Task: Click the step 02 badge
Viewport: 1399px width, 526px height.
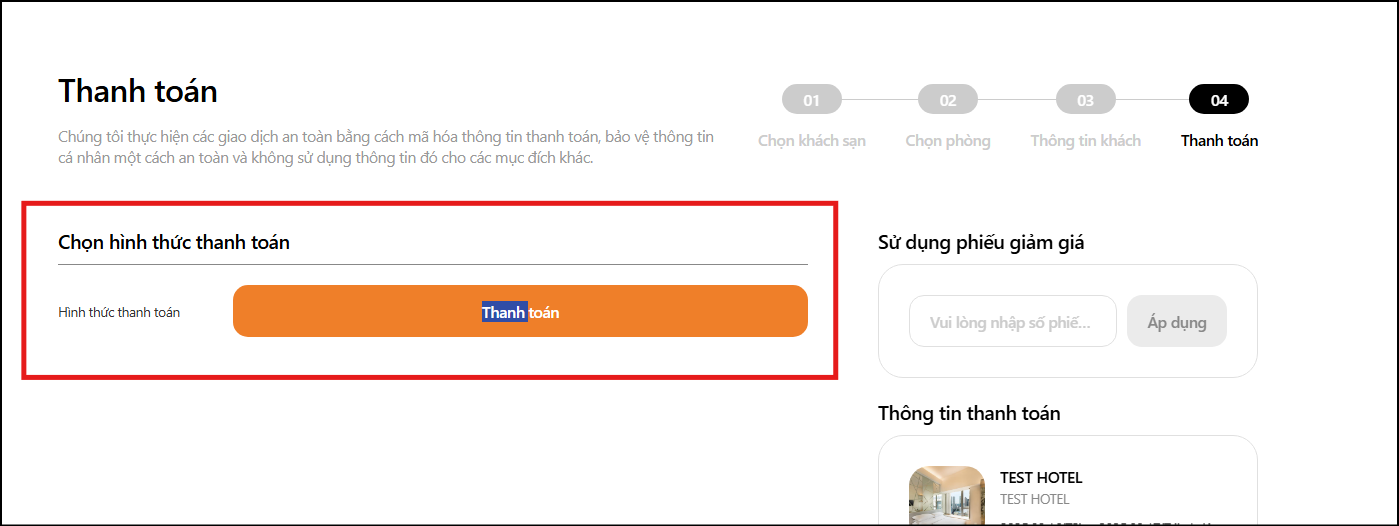Action: click(947, 100)
